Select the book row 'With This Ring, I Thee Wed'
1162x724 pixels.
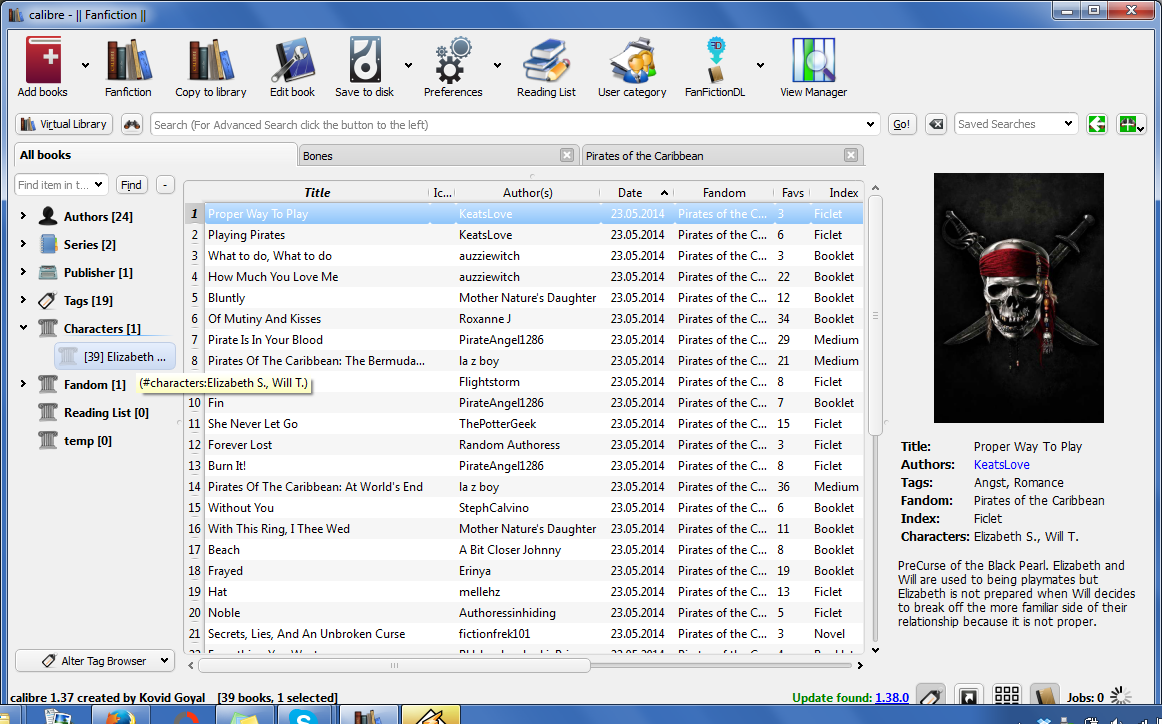point(523,528)
